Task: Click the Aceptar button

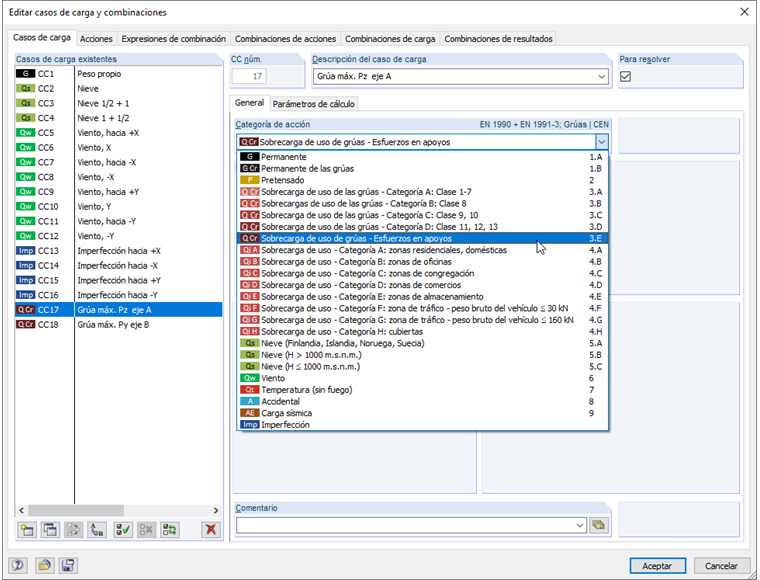Action: pyautogui.click(x=657, y=565)
